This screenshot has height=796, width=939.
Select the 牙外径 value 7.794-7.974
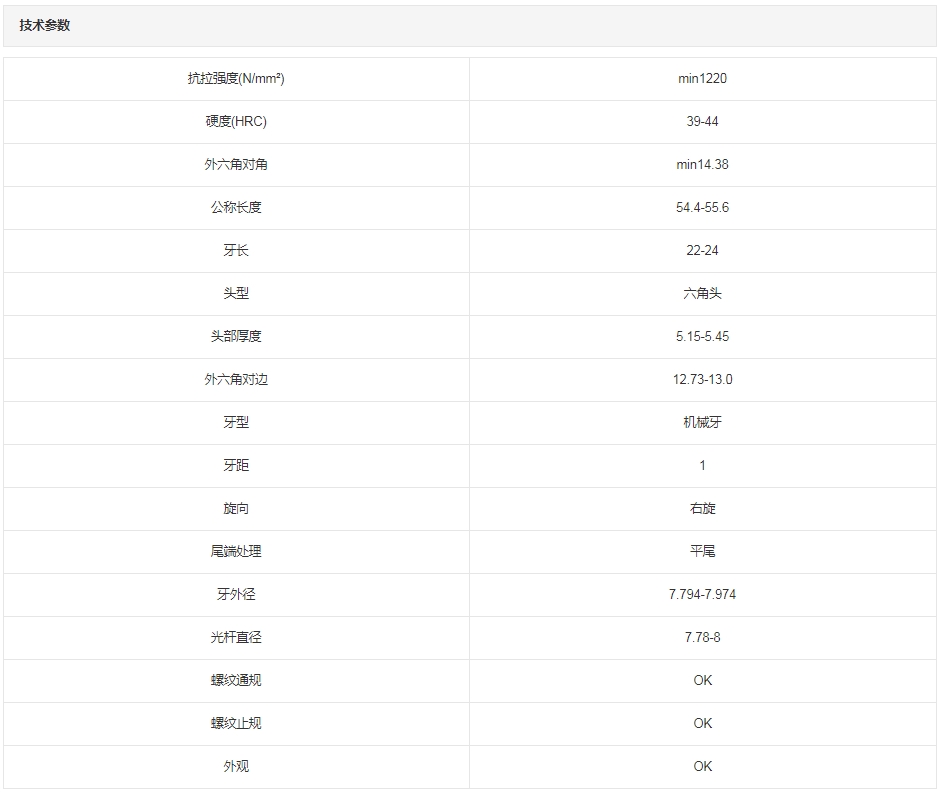pyautogui.click(x=702, y=595)
